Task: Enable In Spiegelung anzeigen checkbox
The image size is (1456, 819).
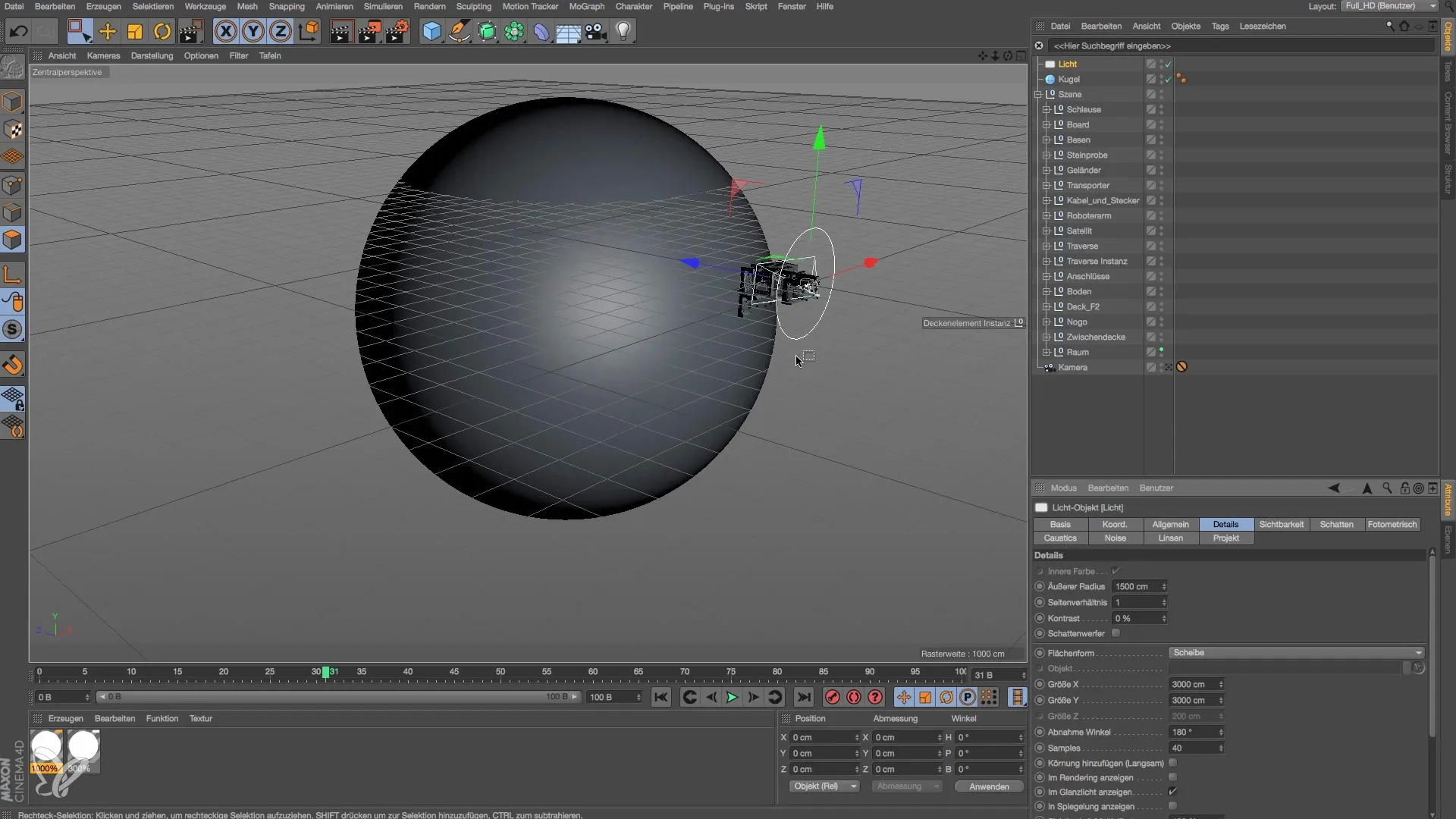Action: click(1172, 806)
